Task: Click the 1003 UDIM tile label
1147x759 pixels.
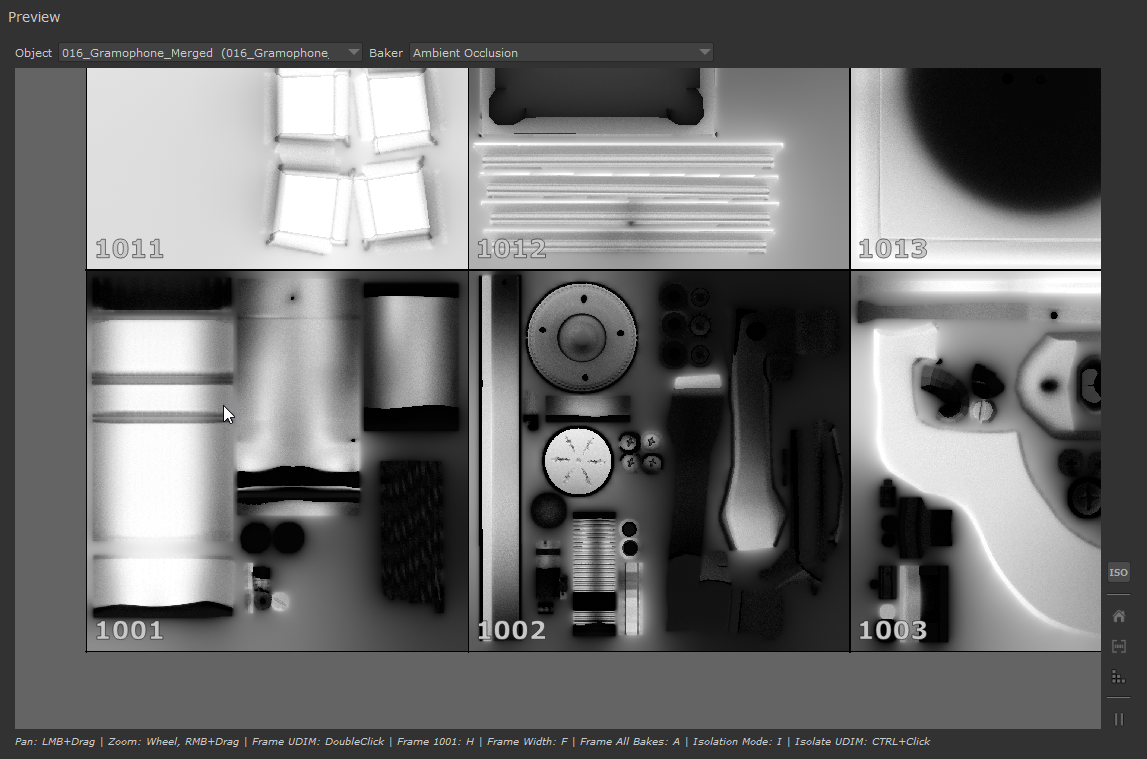Action: coord(893,631)
